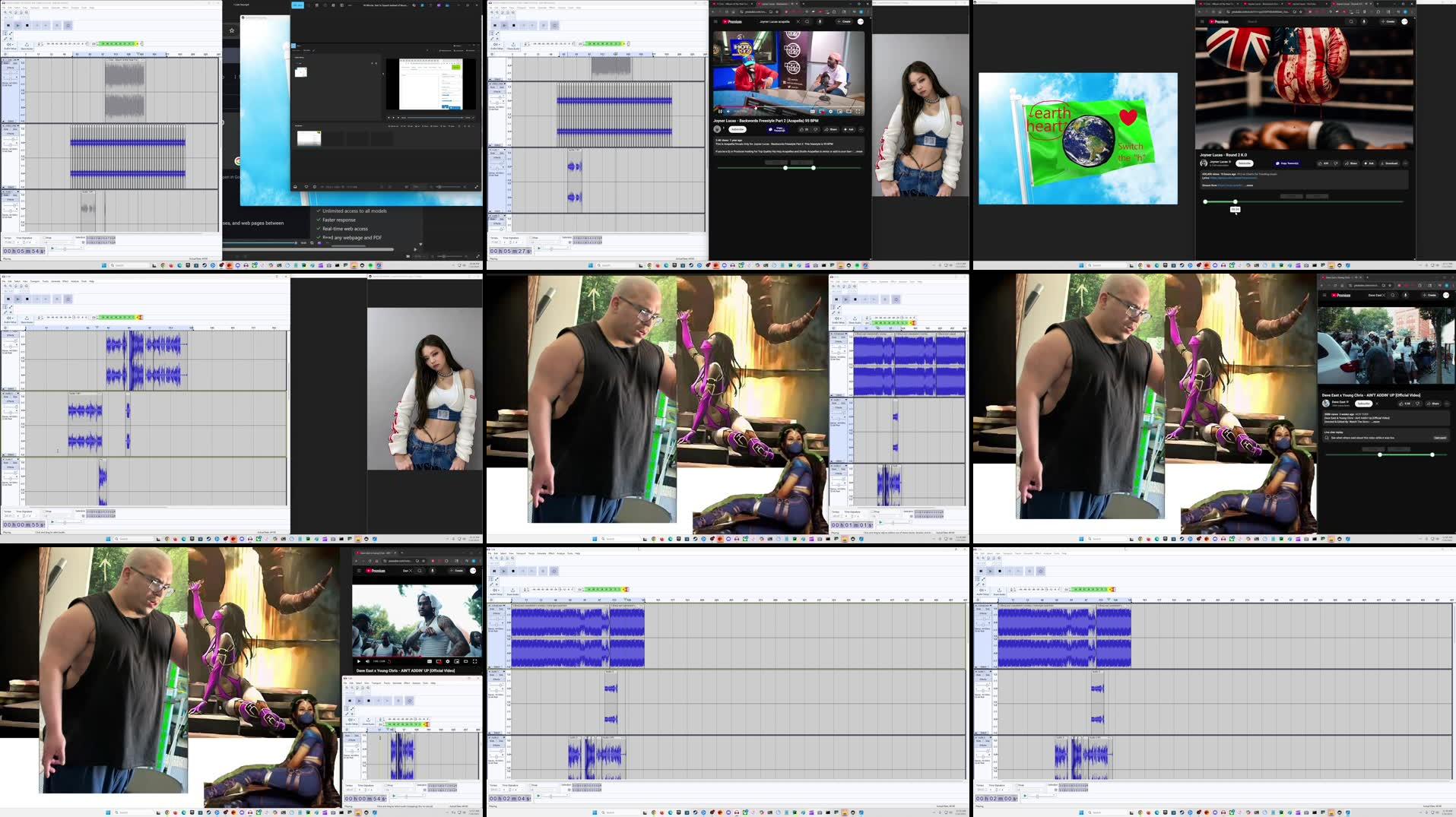The image size is (1456, 817).
Task: Click the '00 h 05 m 27 s' time display
Action: pos(509,251)
